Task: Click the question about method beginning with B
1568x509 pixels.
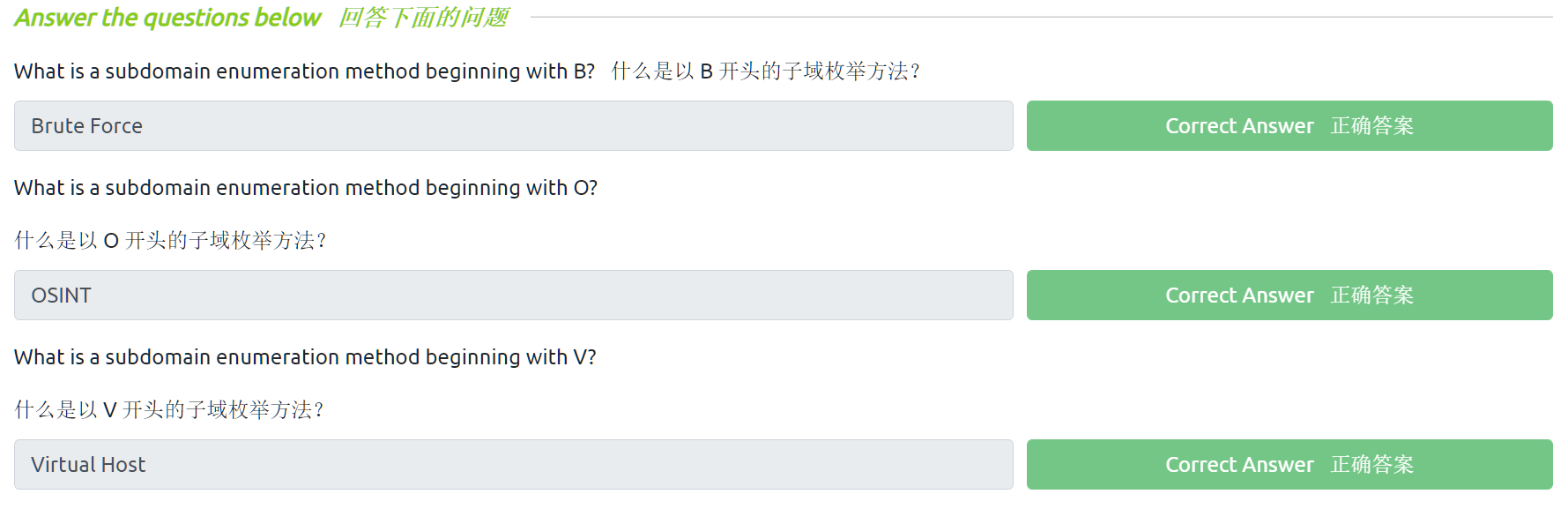Action: [x=304, y=71]
